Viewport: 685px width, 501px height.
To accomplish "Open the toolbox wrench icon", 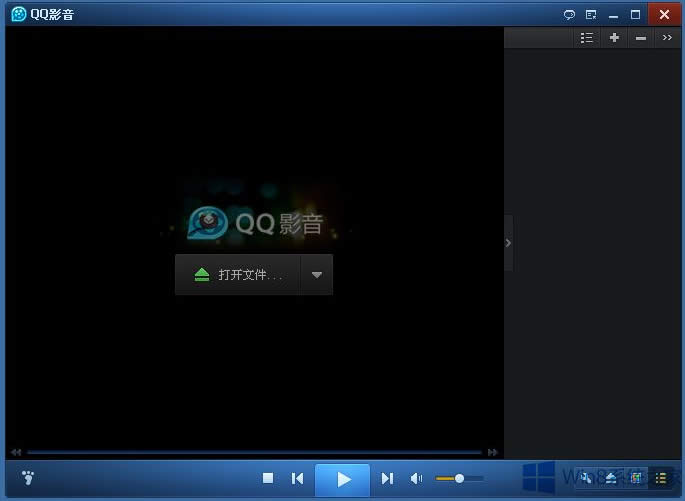I will pyautogui.click(x=586, y=479).
